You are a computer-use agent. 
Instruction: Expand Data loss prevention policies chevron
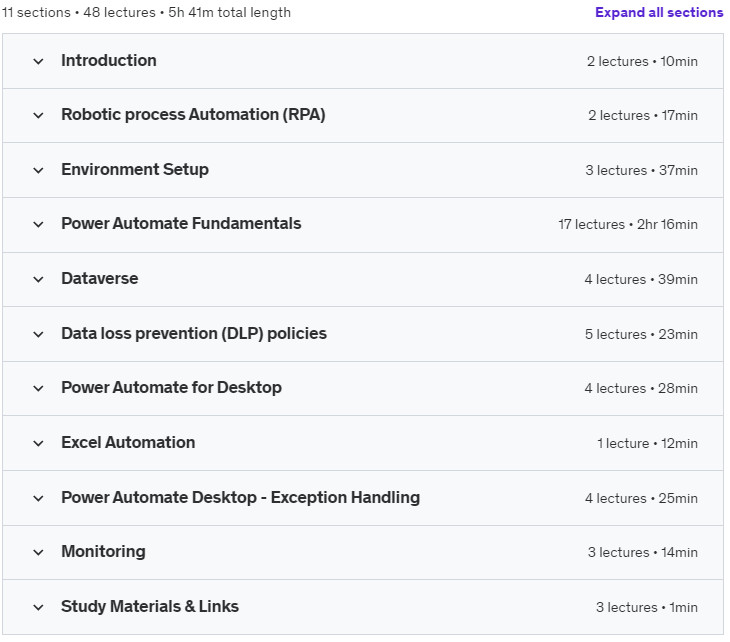click(39, 334)
